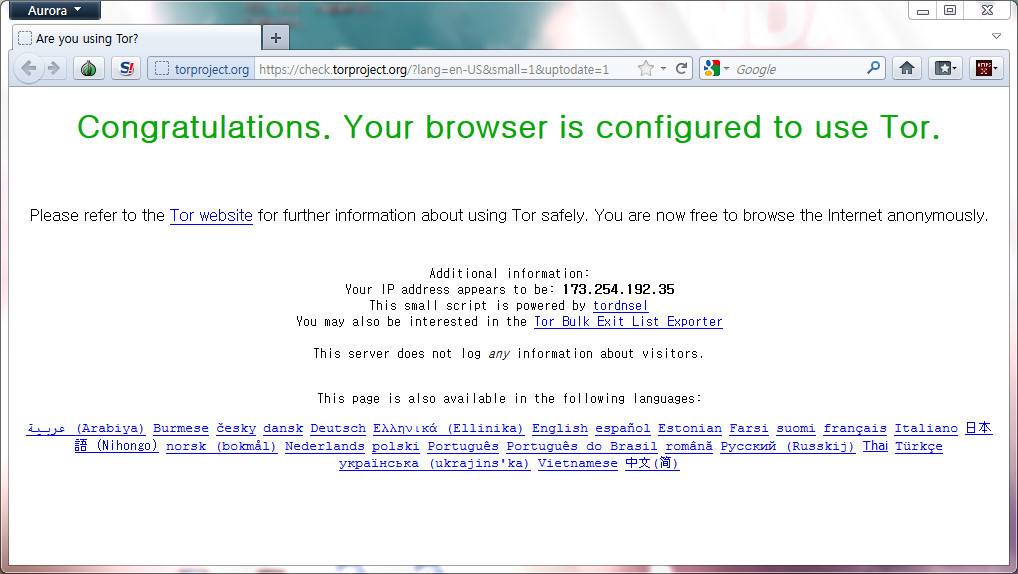Viewport: 1018px width, 574px height.
Task: Open the Aurora application menu
Action: [x=55, y=10]
